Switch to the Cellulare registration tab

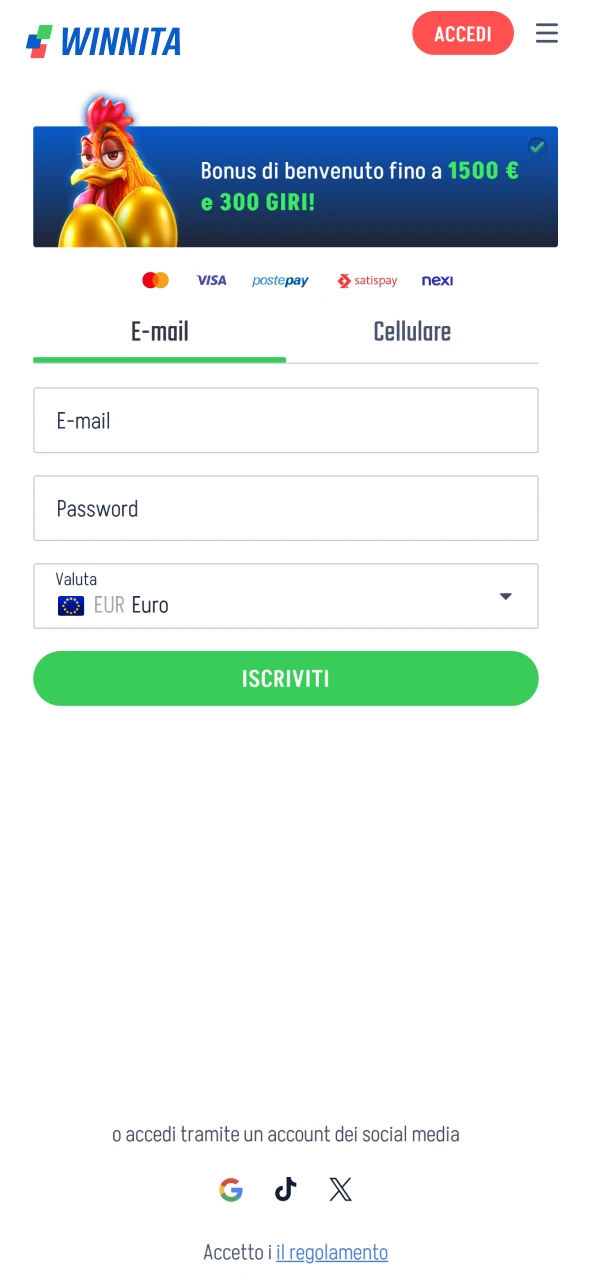(x=412, y=331)
